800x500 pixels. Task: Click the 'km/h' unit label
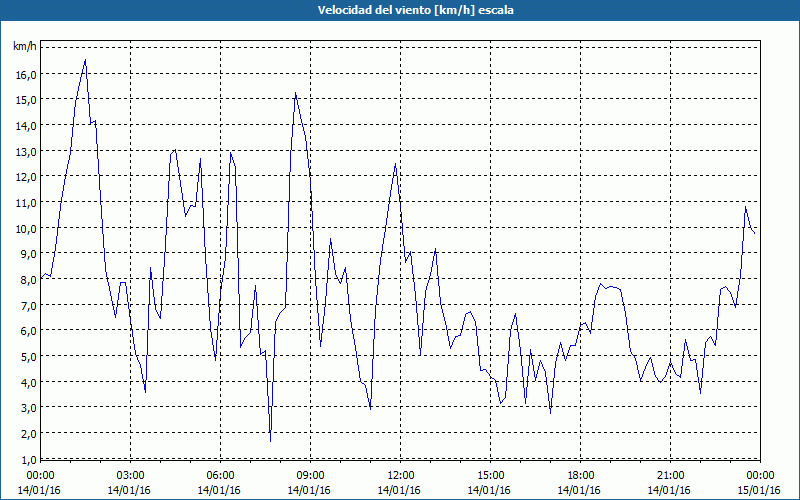pos(25,47)
